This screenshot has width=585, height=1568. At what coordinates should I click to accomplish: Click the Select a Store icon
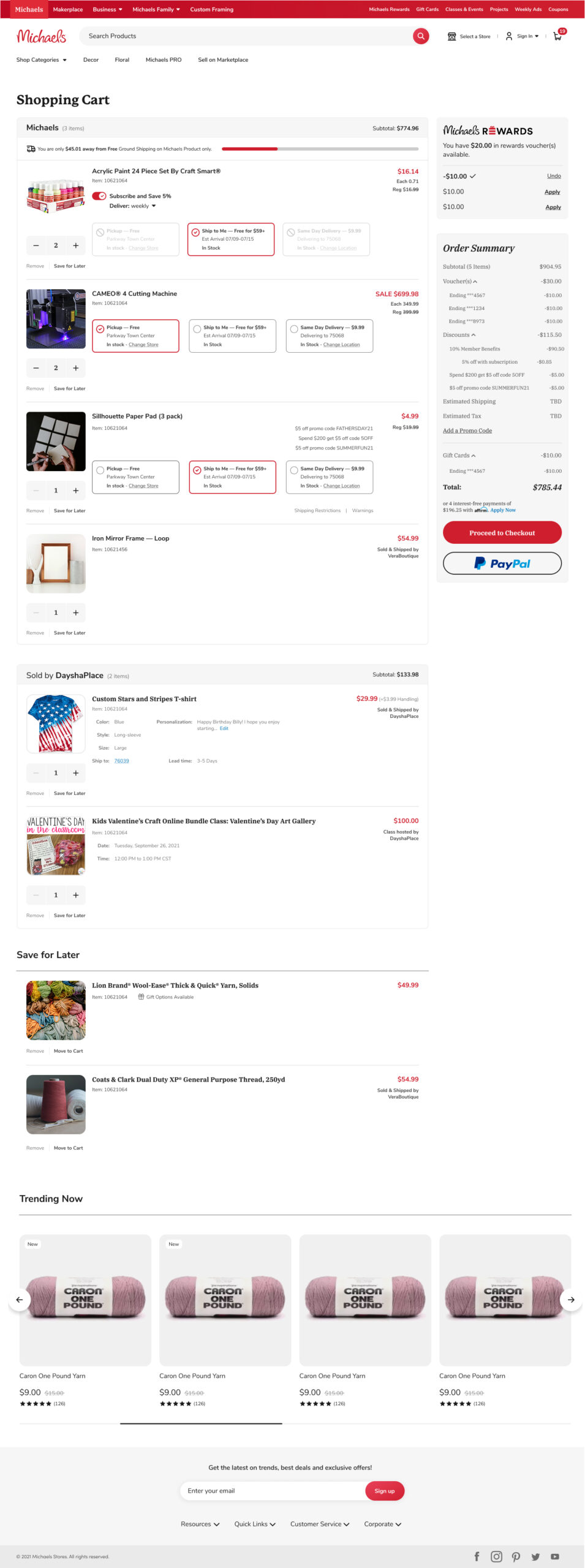pyautogui.click(x=452, y=36)
